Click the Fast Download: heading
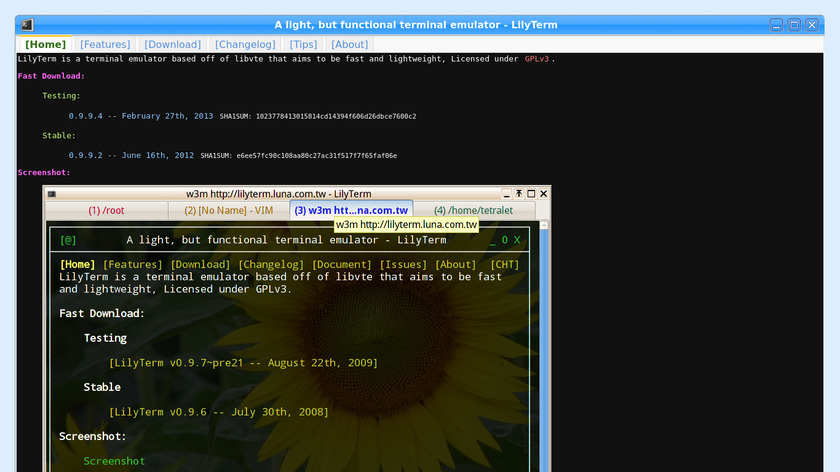Viewport: 840px width, 472px height. click(x=51, y=76)
